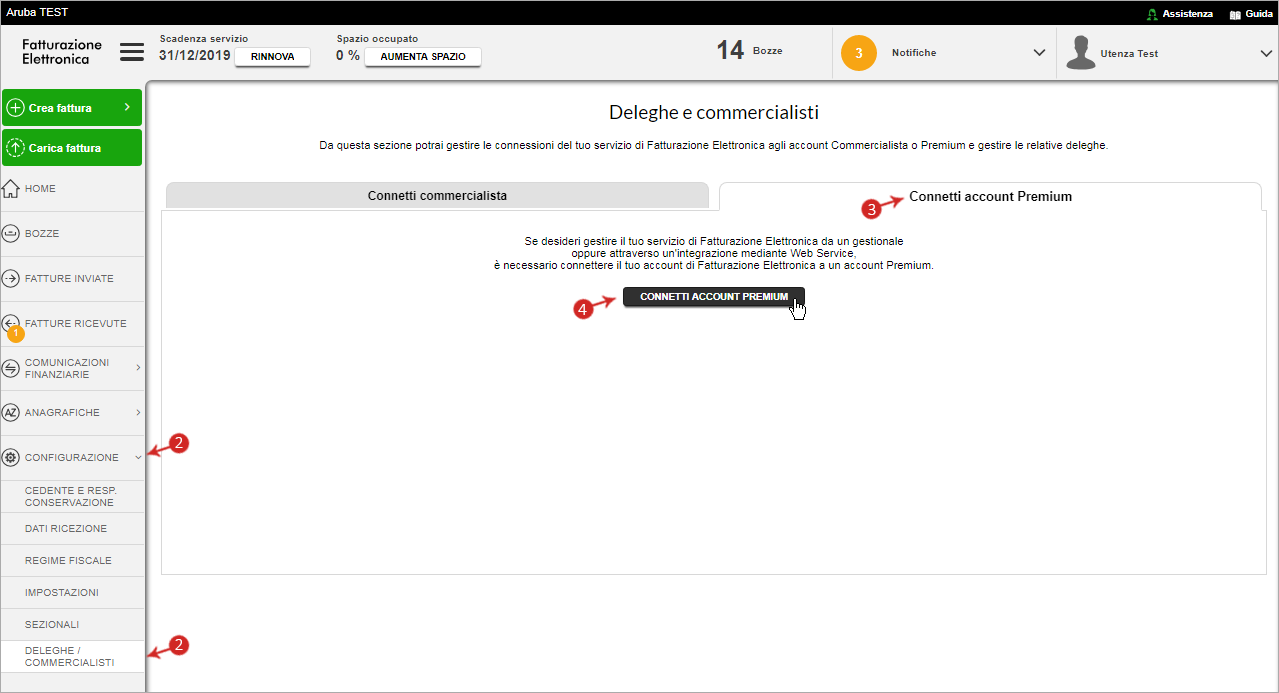The height and width of the screenshot is (693, 1279).
Task: Switch to Connetti commercialista tab
Action: [437, 195]
